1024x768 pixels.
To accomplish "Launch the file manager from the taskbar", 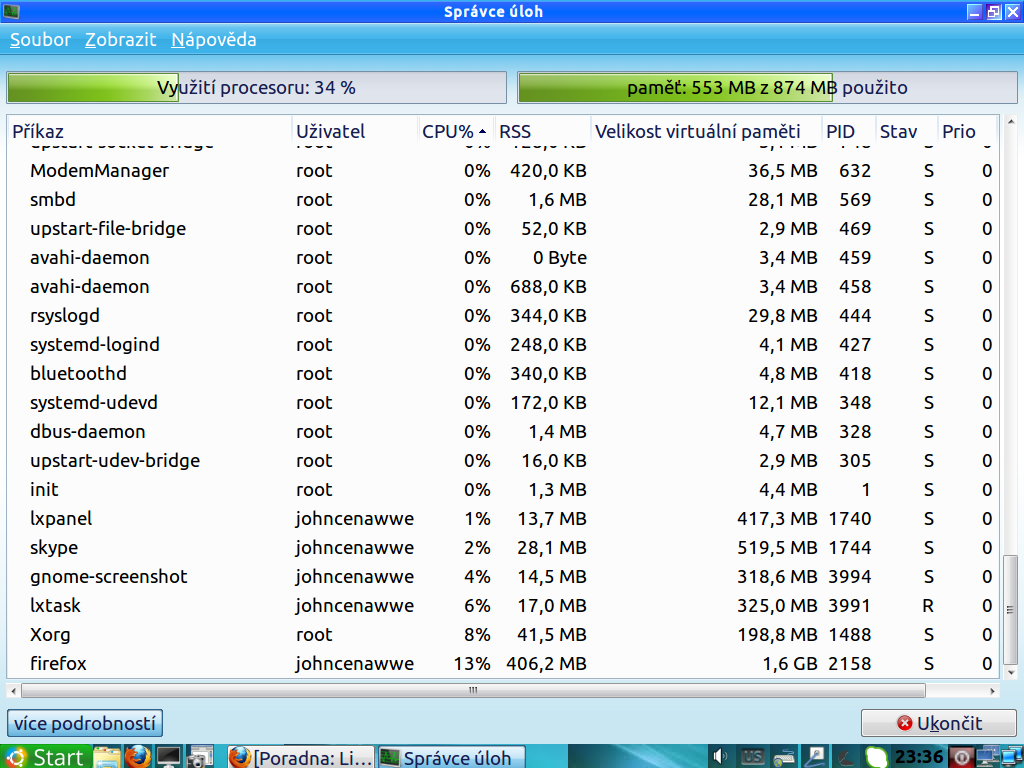I will (107, 757).
